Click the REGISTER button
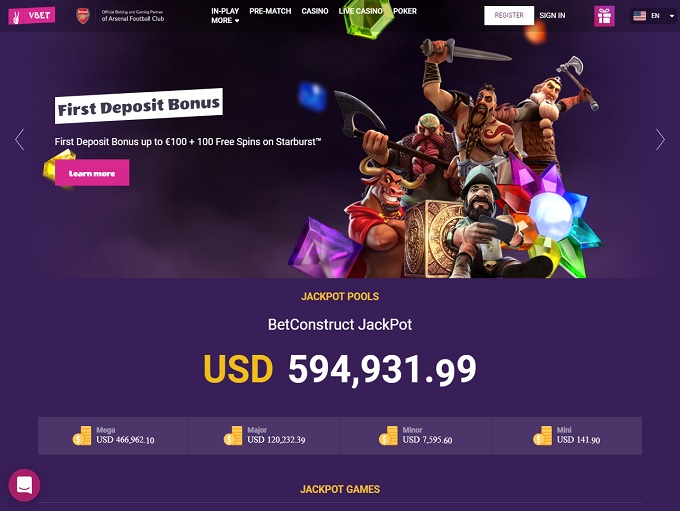The height and width of the screenshot is (511, 680). pyautogui.click(x=509, y=16)
